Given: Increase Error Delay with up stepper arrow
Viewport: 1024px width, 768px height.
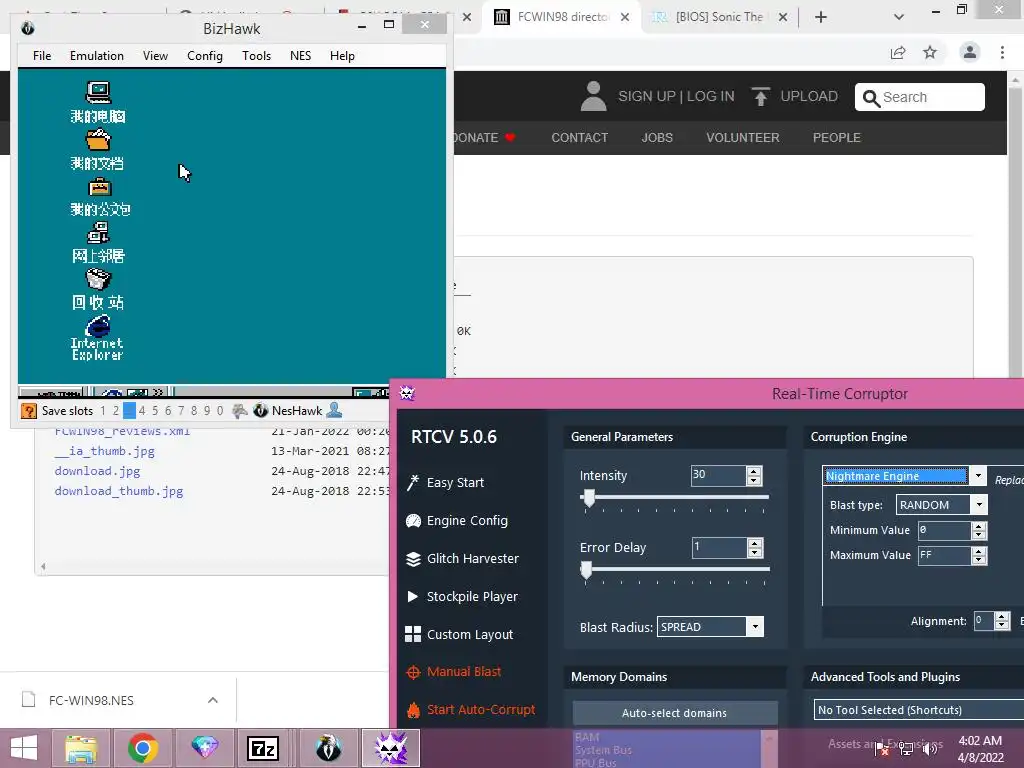Looking at the screenshot, I should (x=754, y=543).
